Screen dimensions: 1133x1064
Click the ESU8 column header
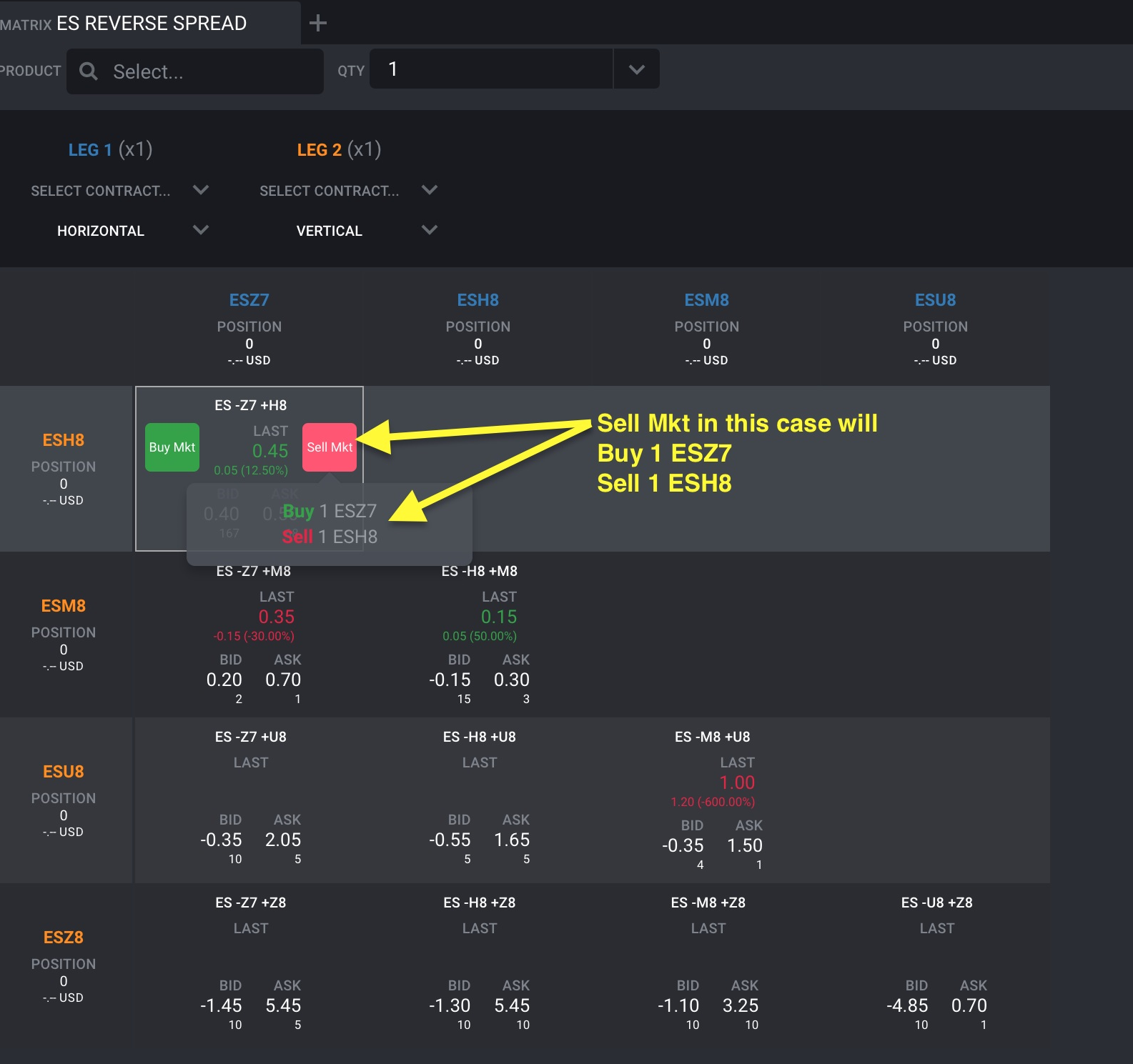coord(935,300)
